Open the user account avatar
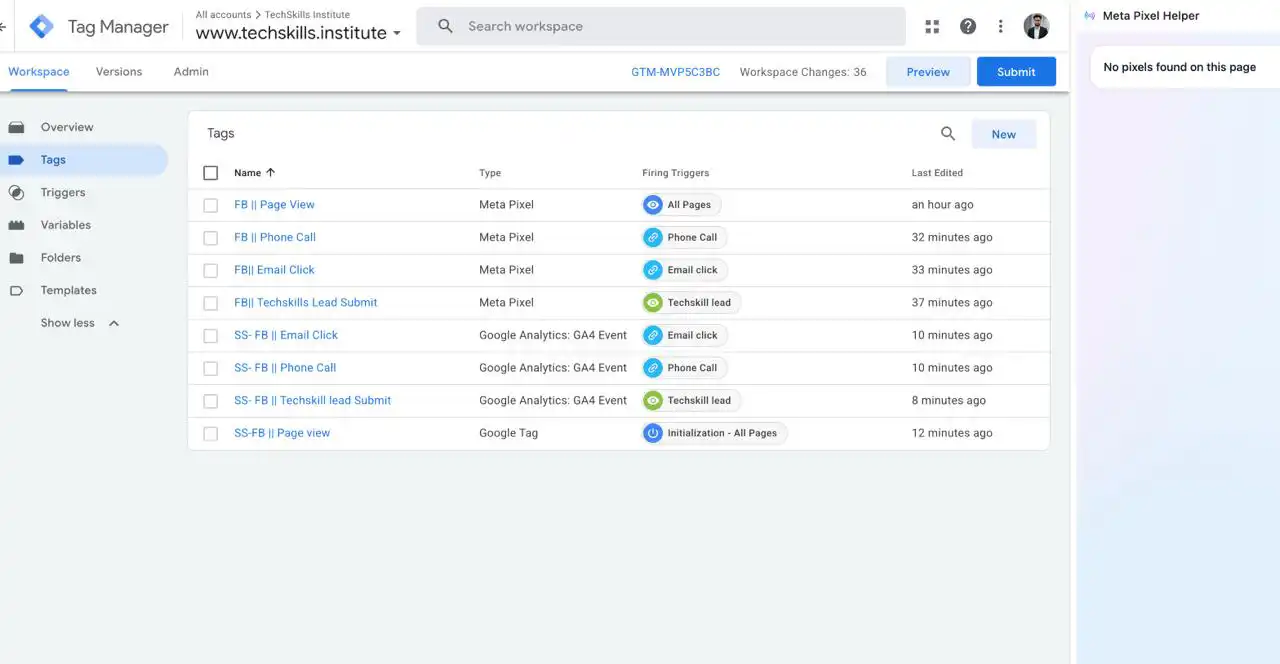The height and width of the screenshot is (664, 1280). tap(1036, 27)
